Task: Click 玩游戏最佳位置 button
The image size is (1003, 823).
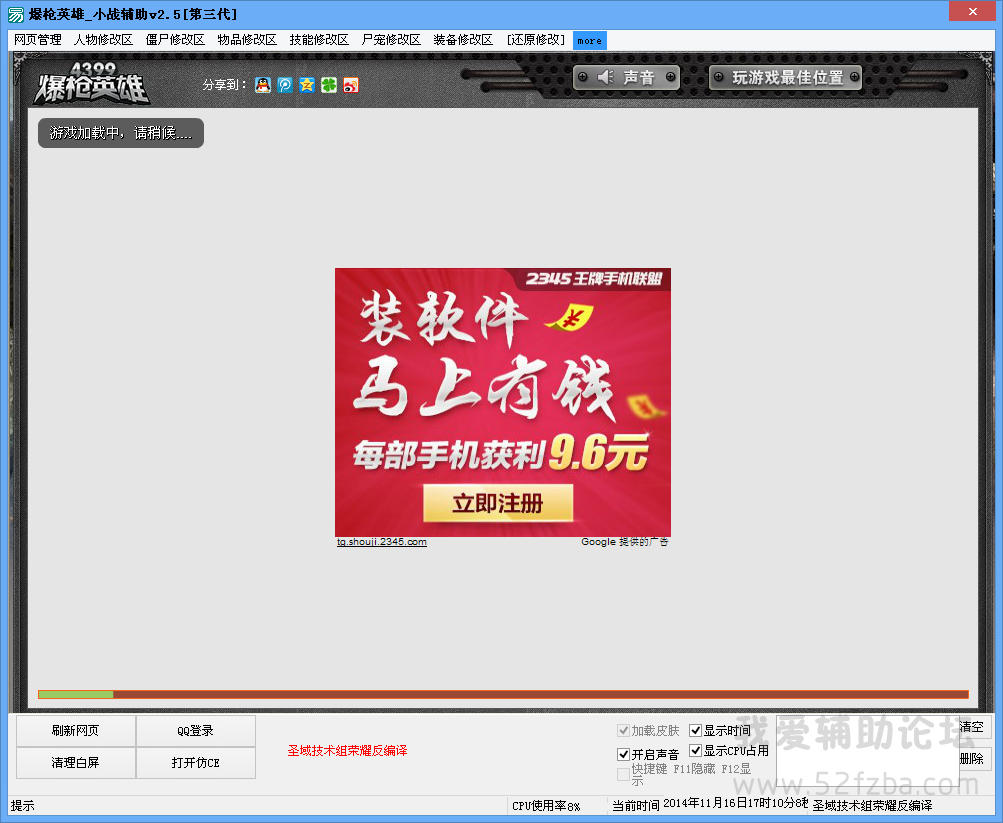Action: pos(786,77)
